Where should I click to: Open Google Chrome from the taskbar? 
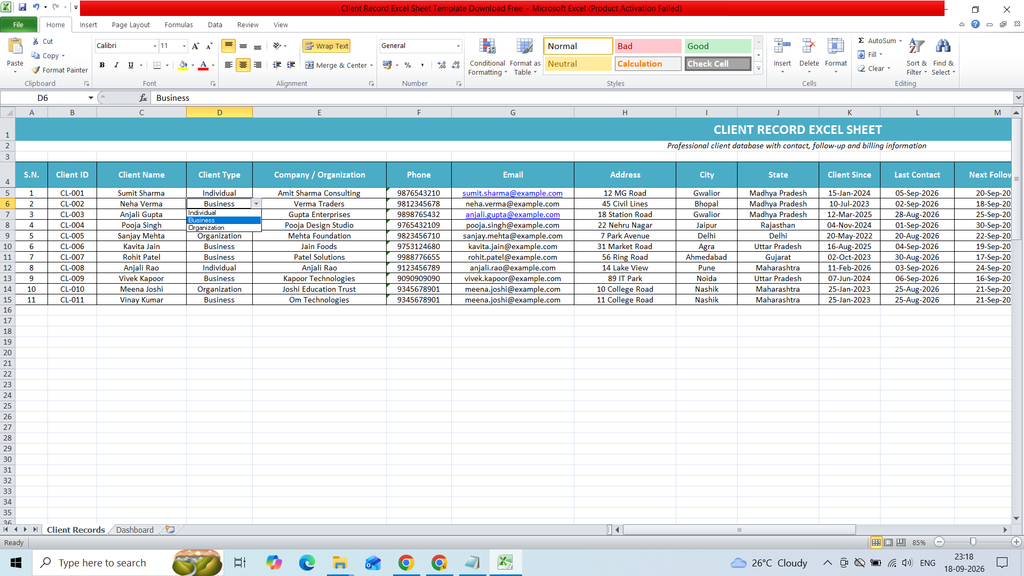point(406,562)
